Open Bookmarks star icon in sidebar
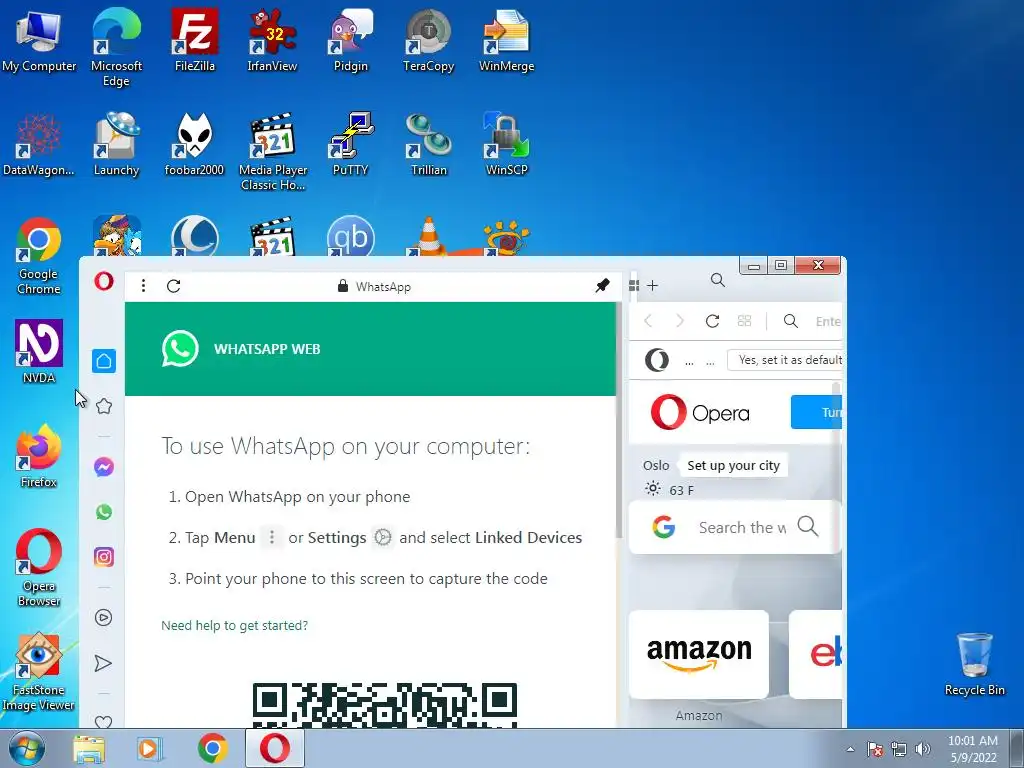This screenshot has width=1024, height=768. coord(104,406)
